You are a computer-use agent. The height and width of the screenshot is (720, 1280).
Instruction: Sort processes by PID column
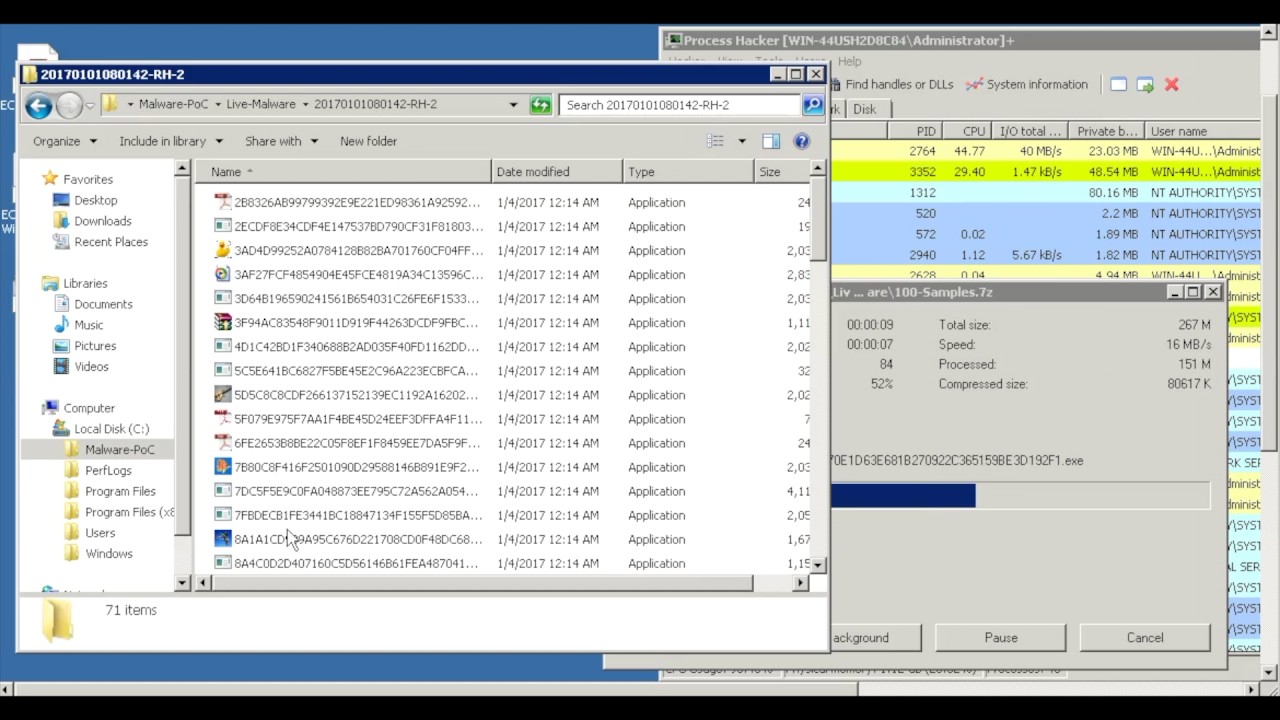pyautogui.click(x=914, y=131)
